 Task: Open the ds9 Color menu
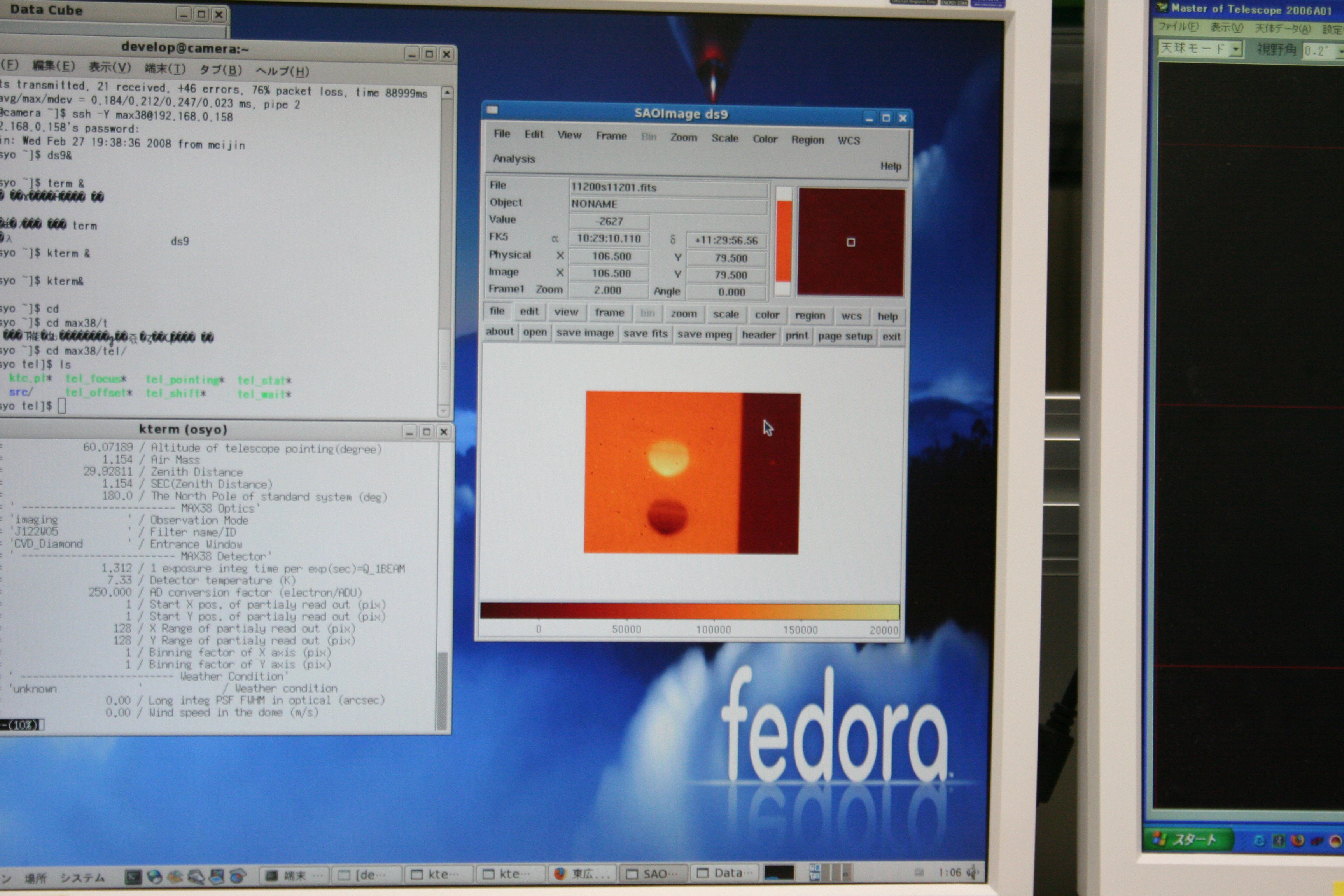point(765,139)
